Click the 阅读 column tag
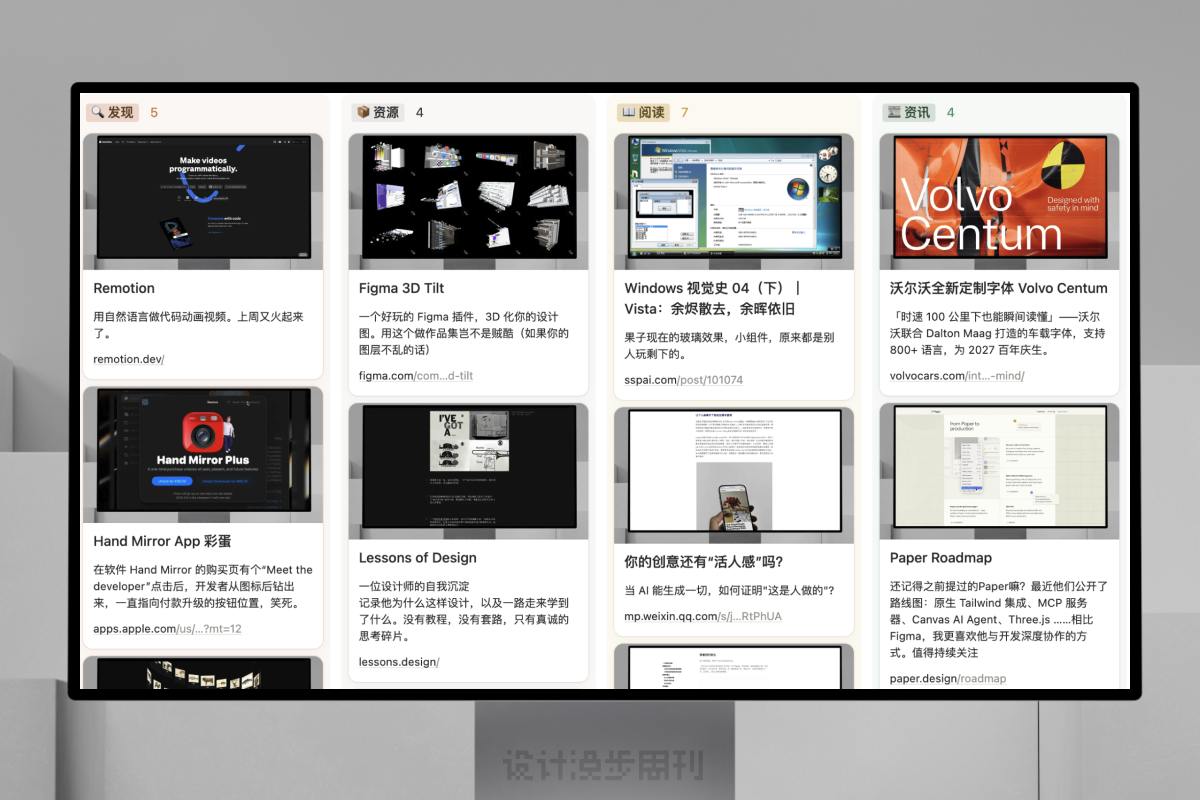This screenshot has width=1200, height=800. [643, 112]
